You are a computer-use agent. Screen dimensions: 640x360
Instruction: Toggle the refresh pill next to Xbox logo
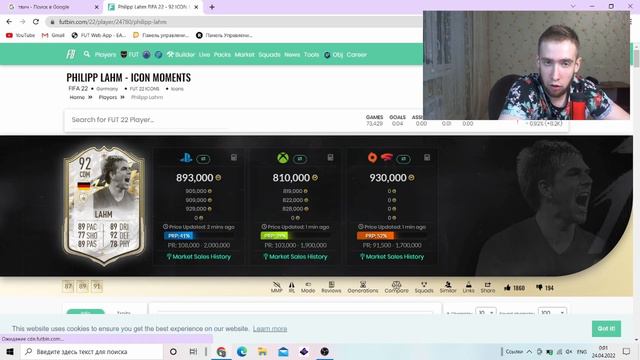pyautogui.click(x=300, y=159)
